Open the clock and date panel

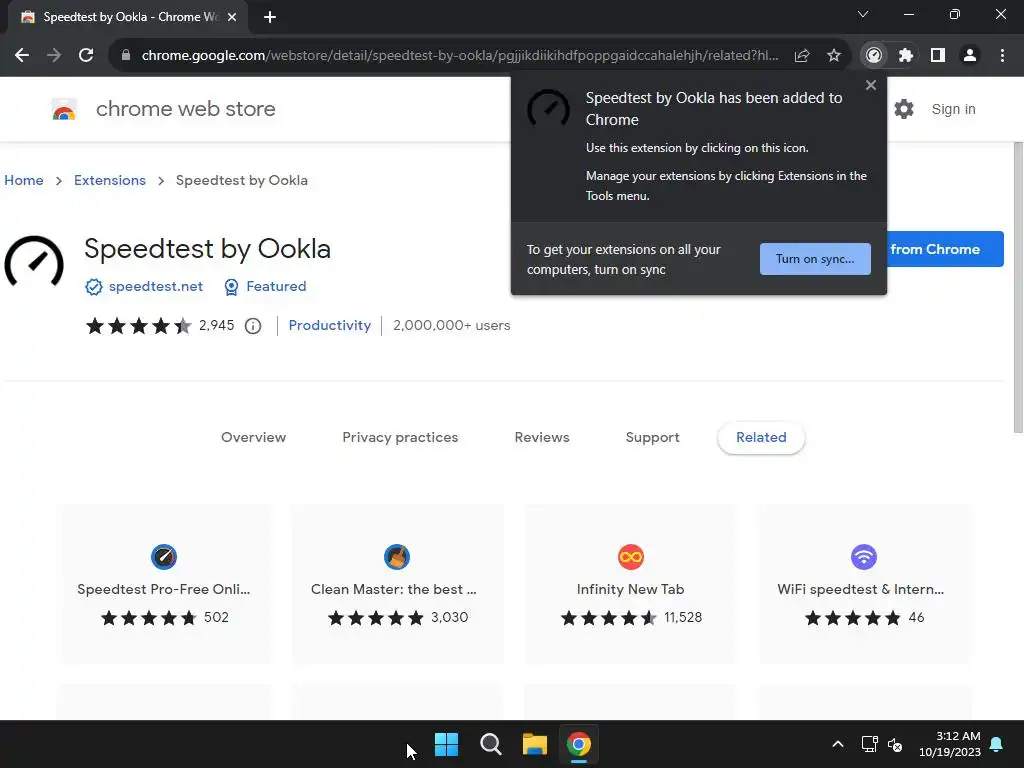coord(950,744)
